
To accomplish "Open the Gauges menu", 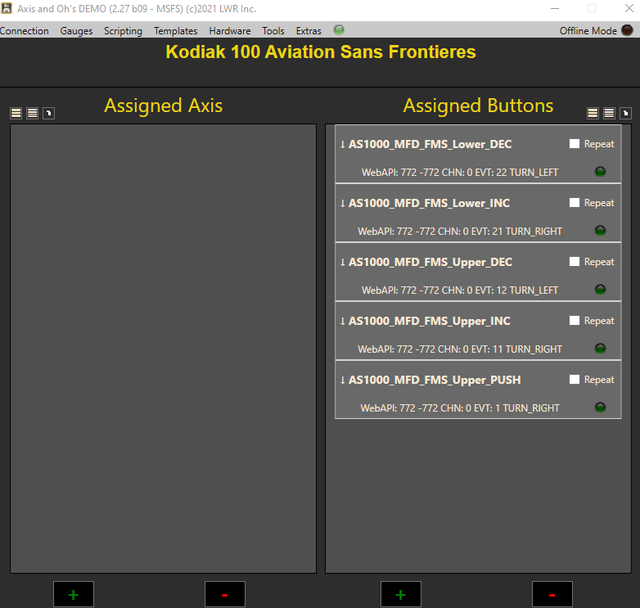I will click(76, 31).
